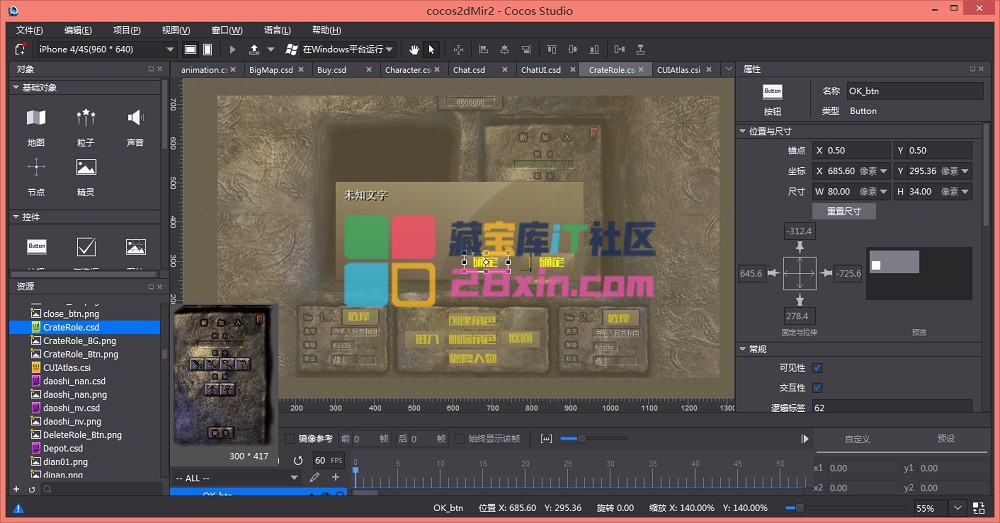Screen dimensions: 1000x523
Task: Collapse the 控件 section
Action: [x=16, y=217]
